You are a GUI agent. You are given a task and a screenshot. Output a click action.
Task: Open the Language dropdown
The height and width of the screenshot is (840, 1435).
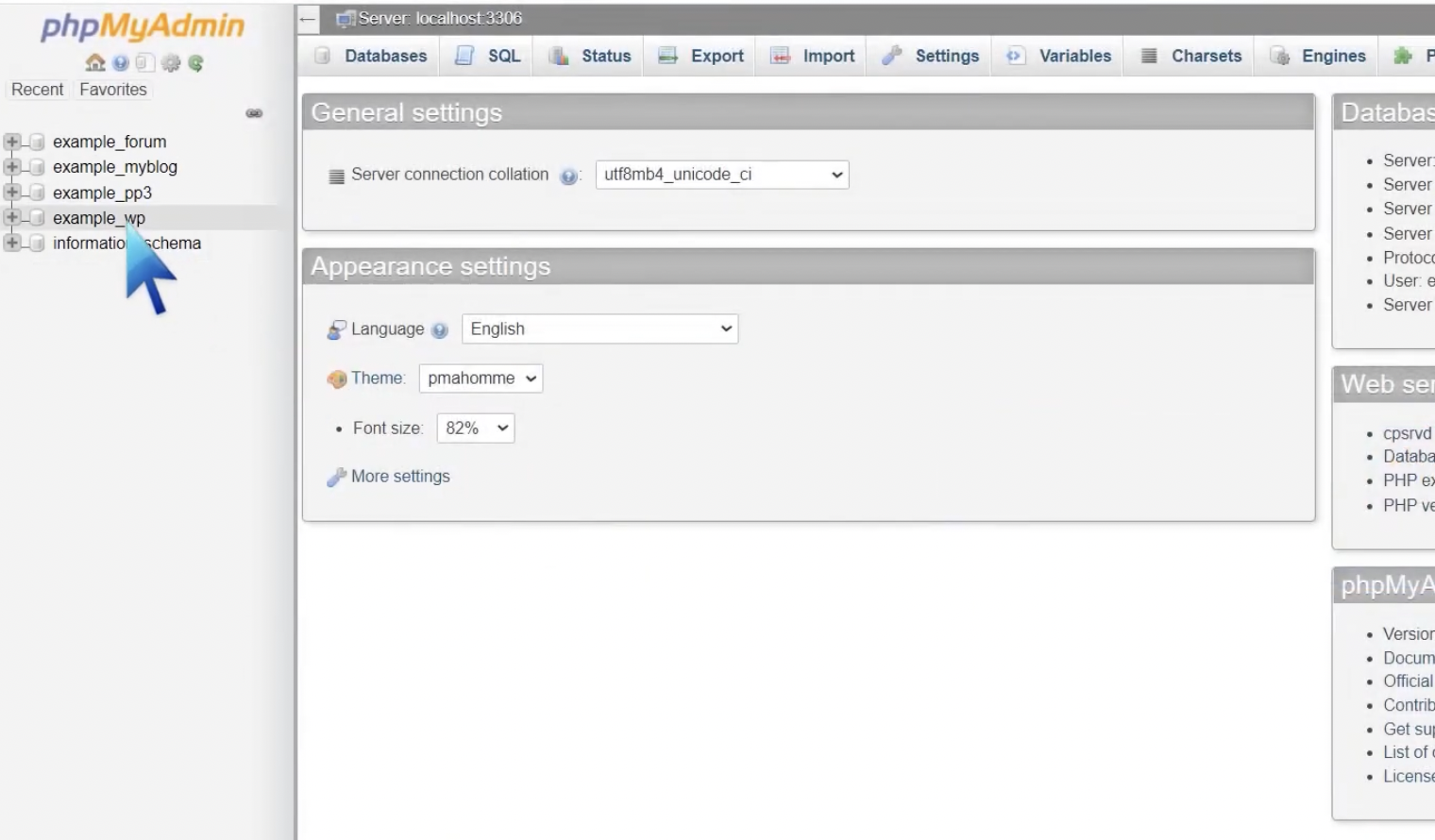599,329
